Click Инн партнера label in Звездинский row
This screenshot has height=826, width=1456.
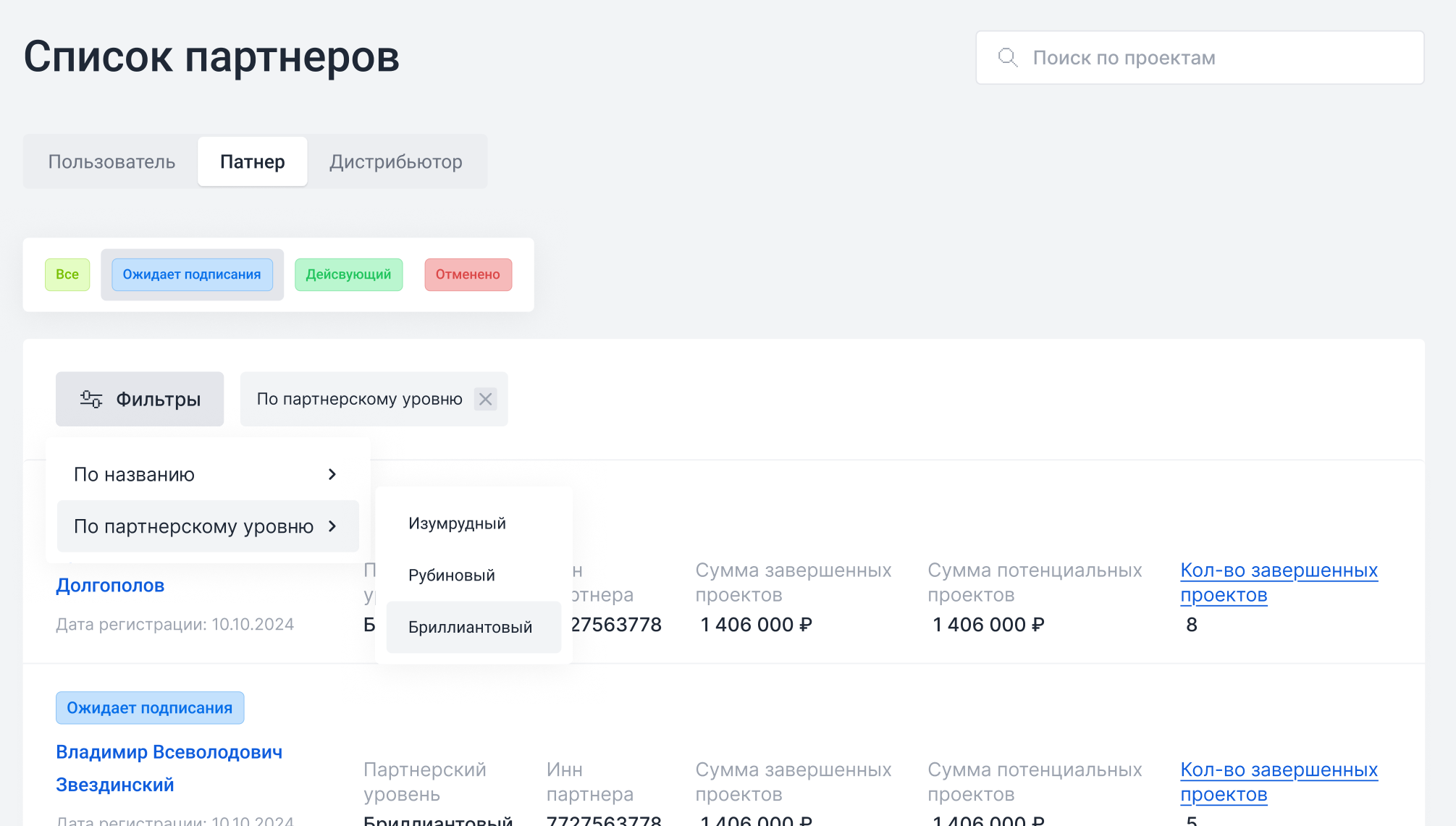tap(589, 782)
